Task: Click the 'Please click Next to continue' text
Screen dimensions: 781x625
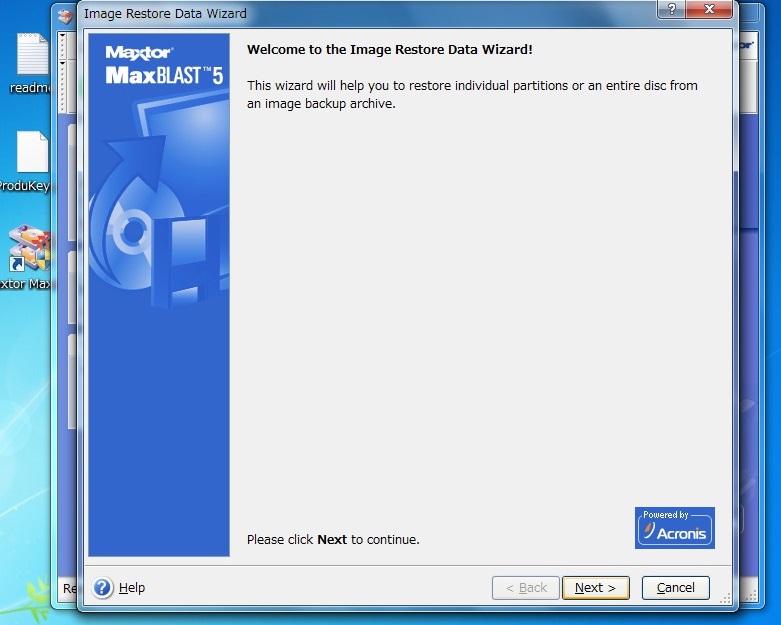Action: coord(333,540)
